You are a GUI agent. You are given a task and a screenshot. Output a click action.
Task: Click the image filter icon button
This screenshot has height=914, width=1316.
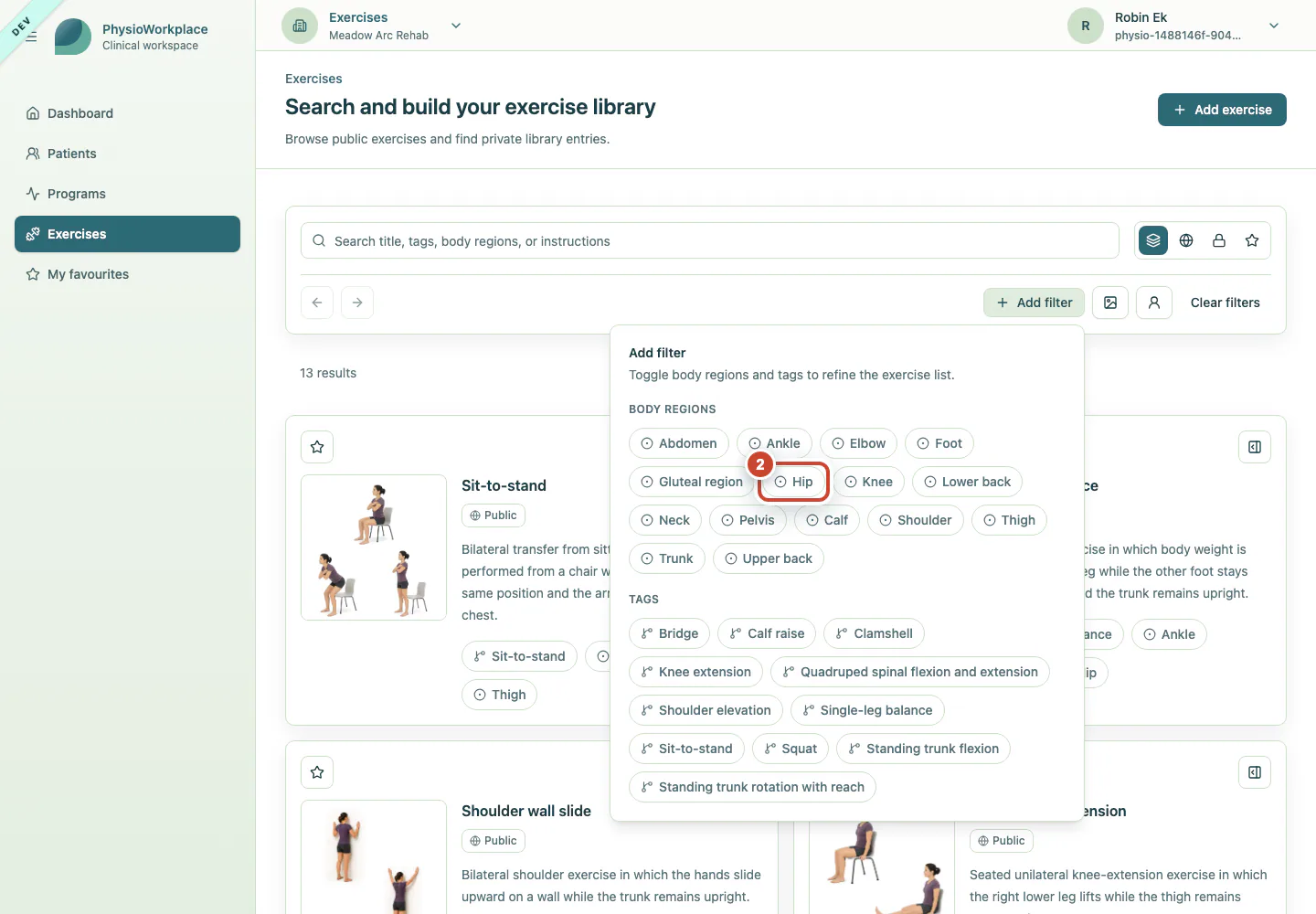(1110, 303)
